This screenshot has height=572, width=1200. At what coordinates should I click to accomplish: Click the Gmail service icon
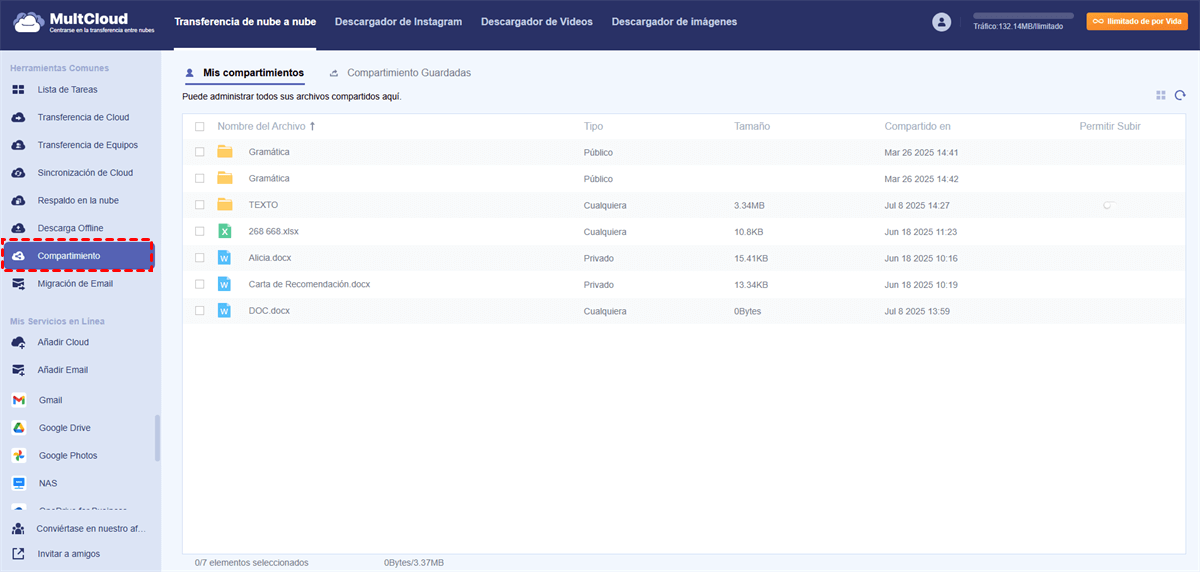pos(18,400)
